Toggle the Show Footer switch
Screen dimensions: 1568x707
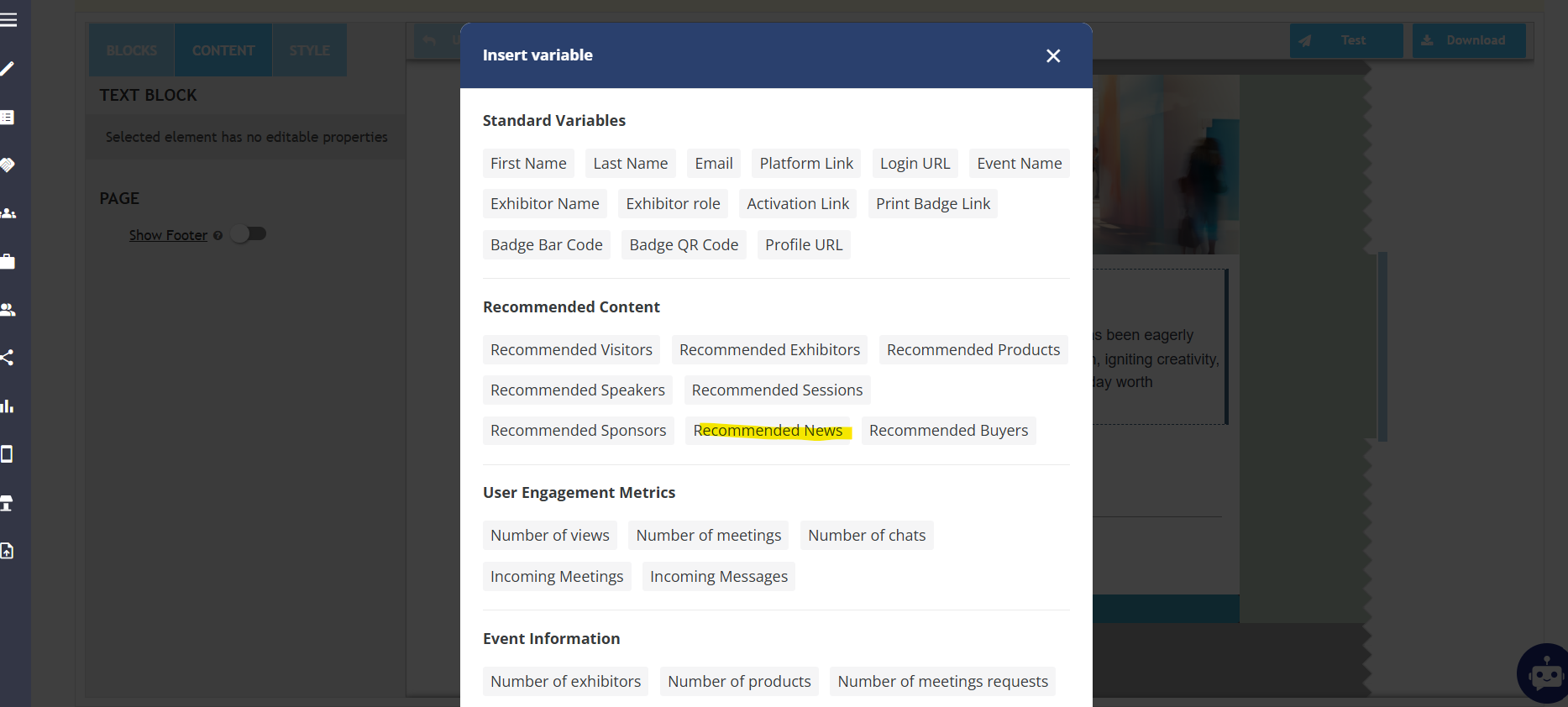coord(249,234)
